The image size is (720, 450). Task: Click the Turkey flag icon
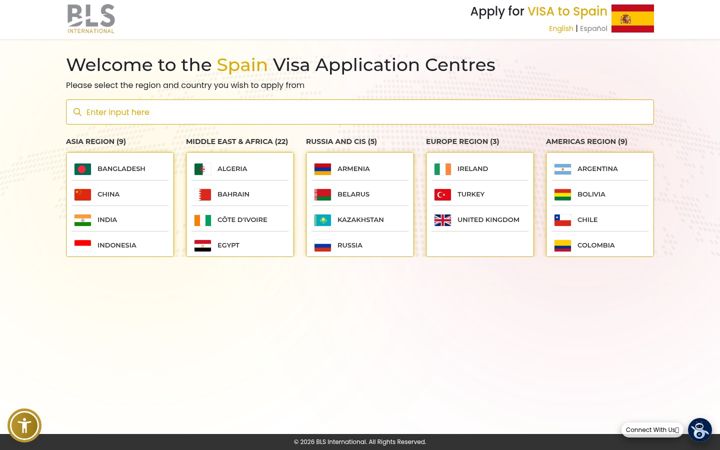point(443,195)
